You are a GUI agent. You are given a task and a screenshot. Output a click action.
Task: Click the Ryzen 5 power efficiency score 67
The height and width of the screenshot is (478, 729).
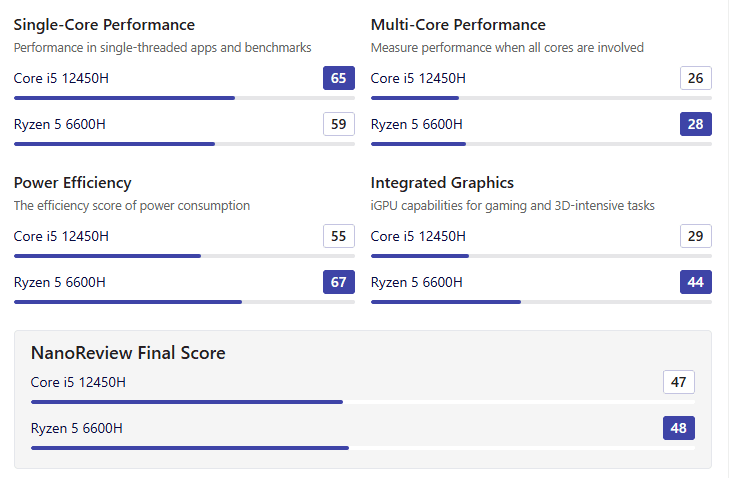click(x=339, y=282)
